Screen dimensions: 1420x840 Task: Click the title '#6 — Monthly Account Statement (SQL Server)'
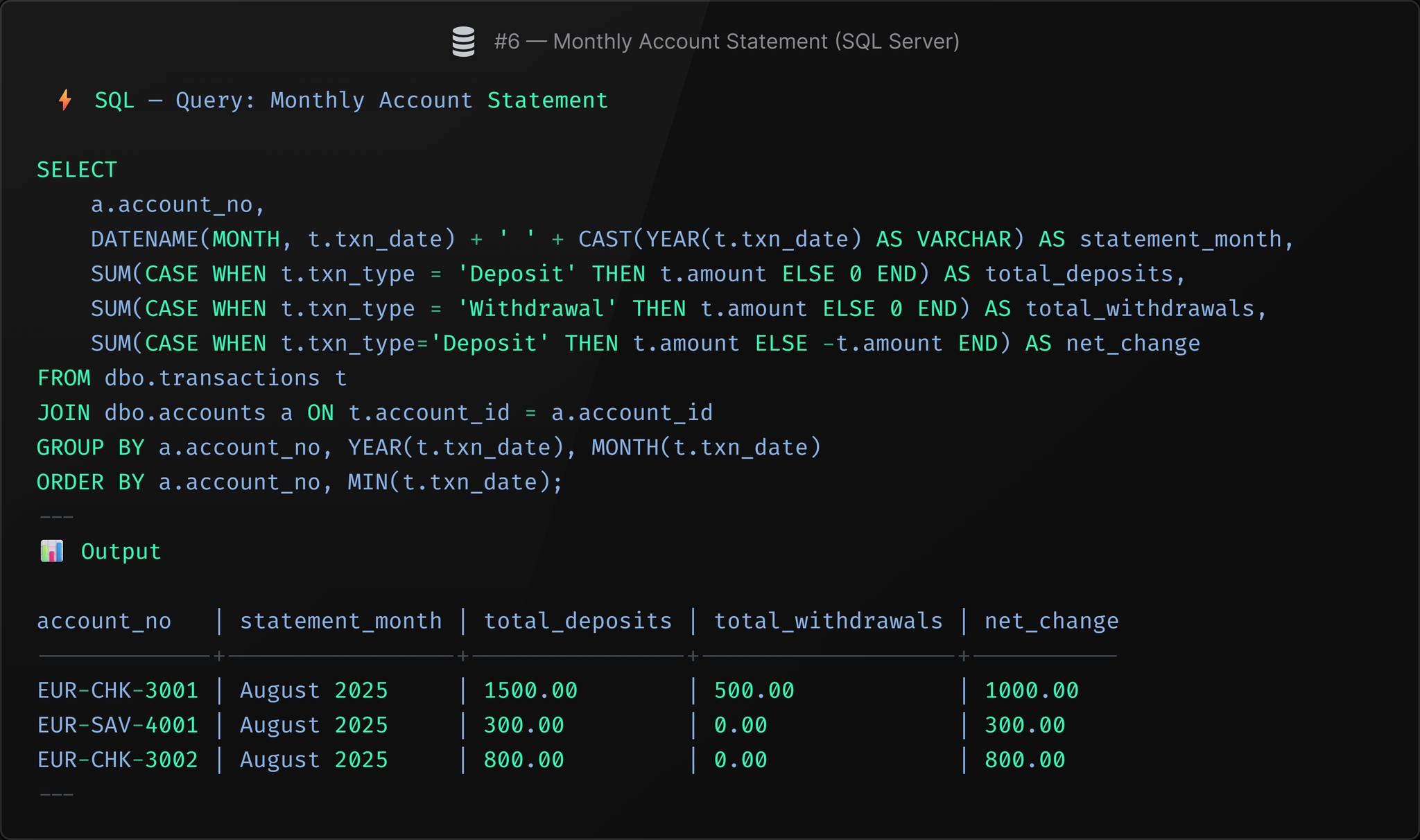pyautogui.click(x=727, y=42)
